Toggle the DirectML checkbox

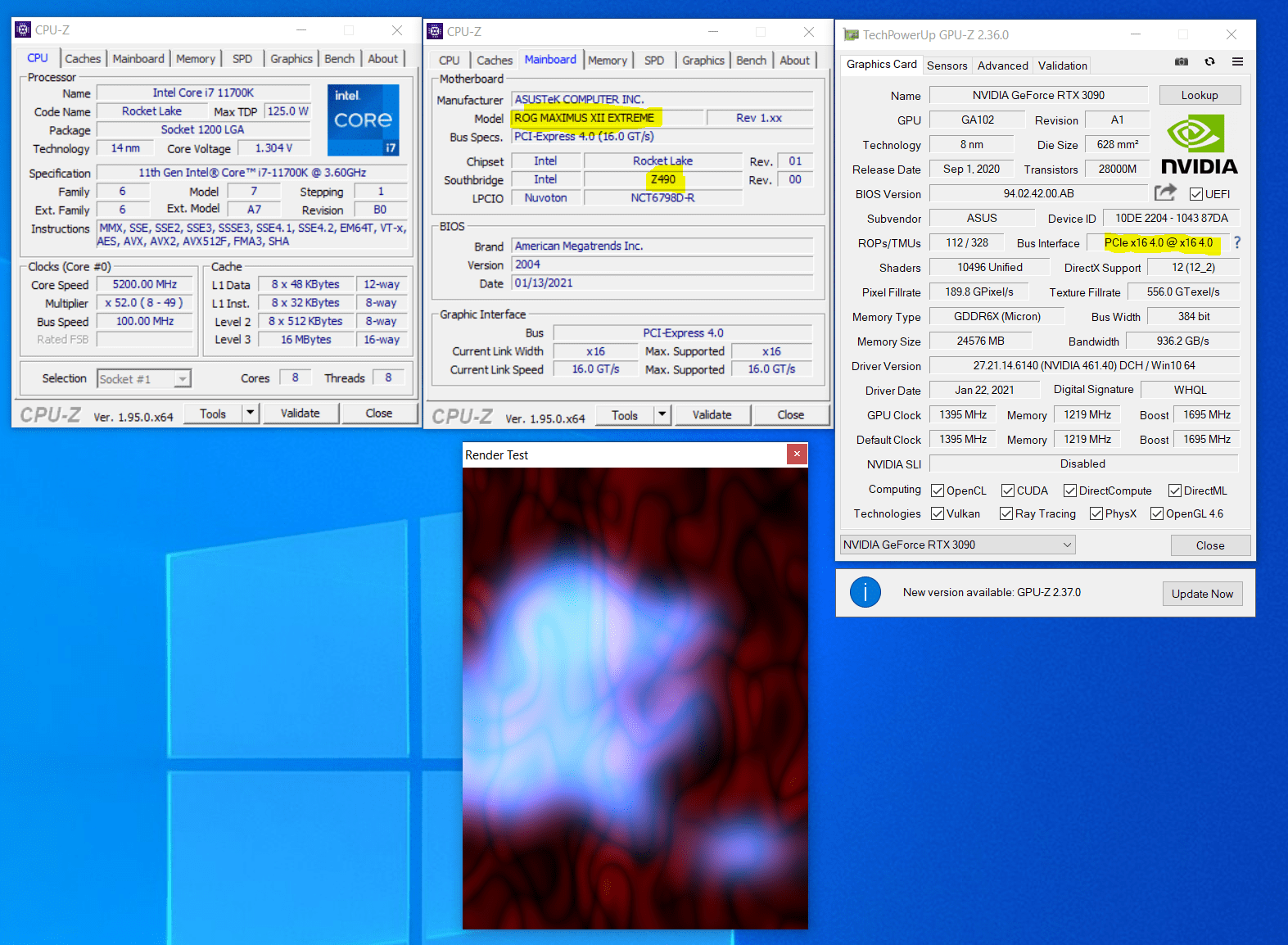pos(1175,491)
